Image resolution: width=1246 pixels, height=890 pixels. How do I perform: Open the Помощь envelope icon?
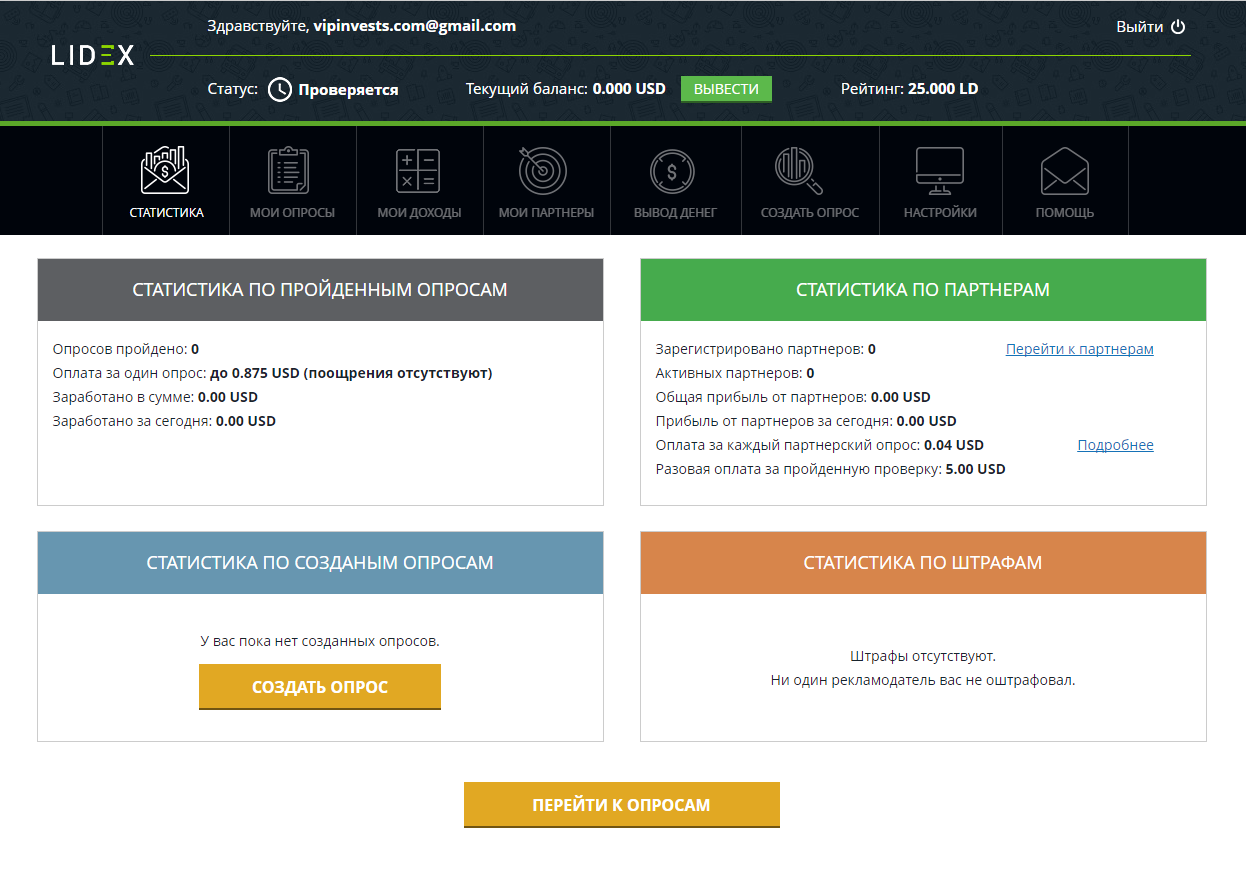pyautogui.click(x=1064, y=171)
